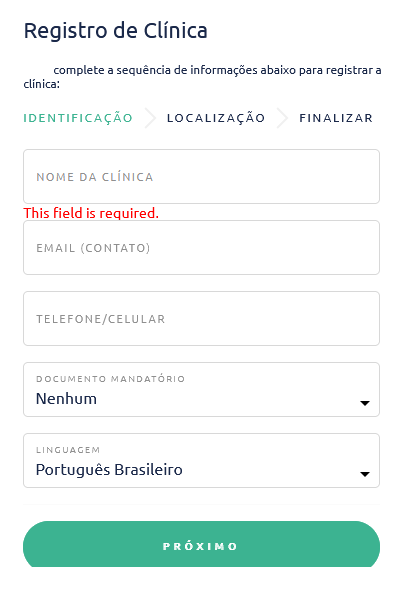Select the Telefone/Celular input box

(x=201, y=318)
